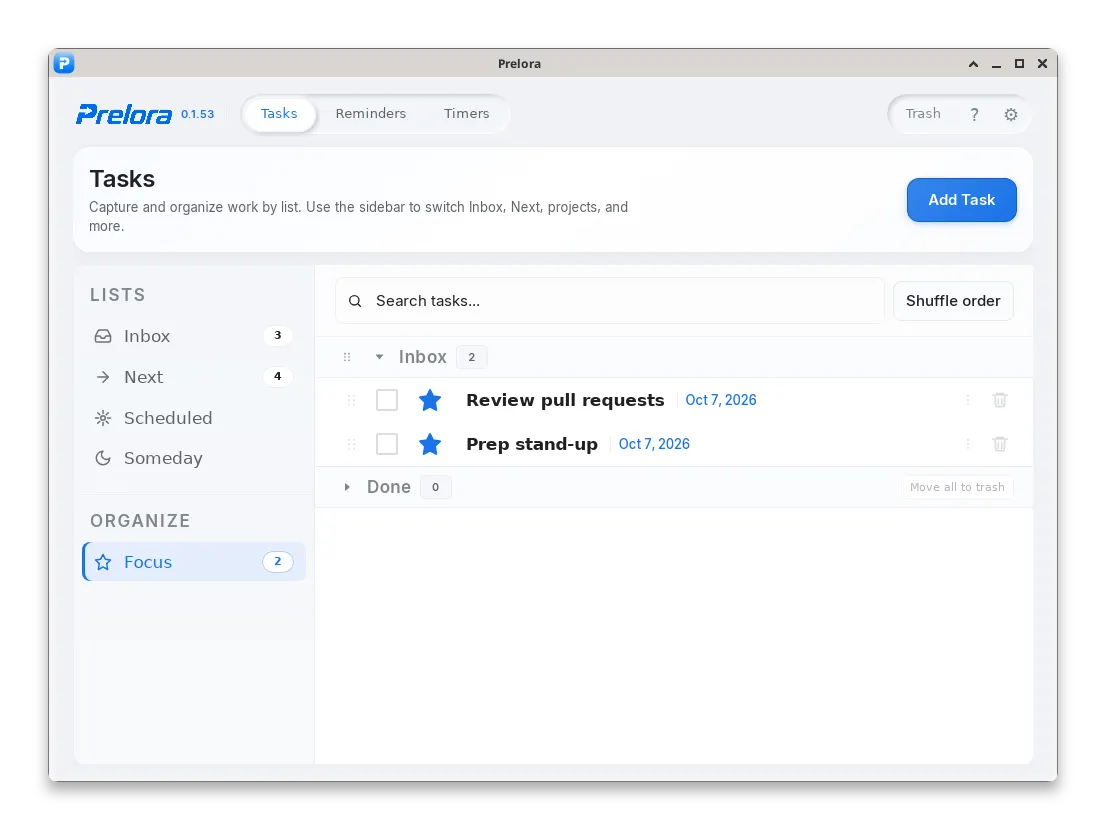Click the search magnifier icon

356,301
